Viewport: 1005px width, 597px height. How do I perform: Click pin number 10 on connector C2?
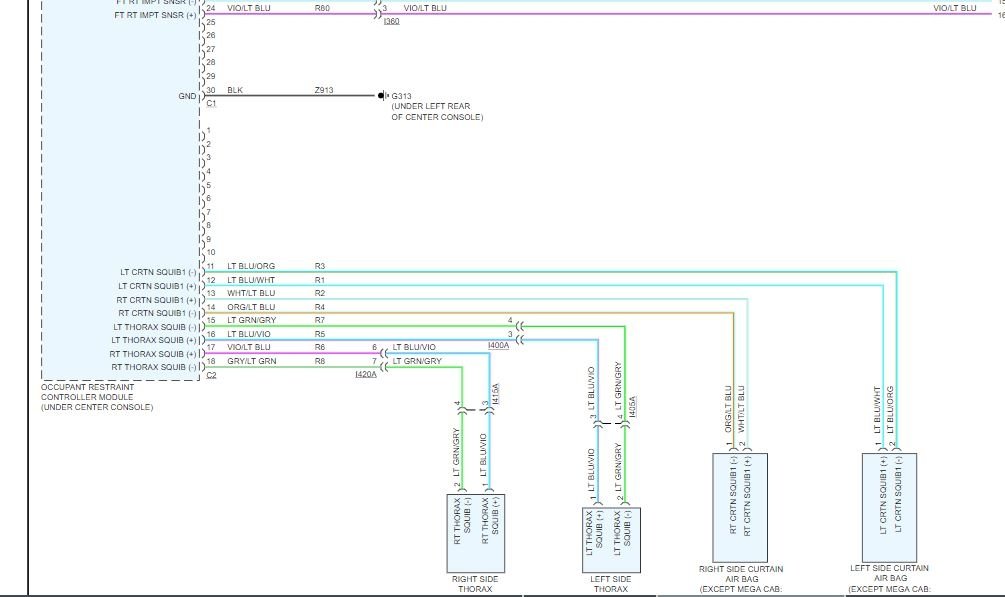point(211,252)
